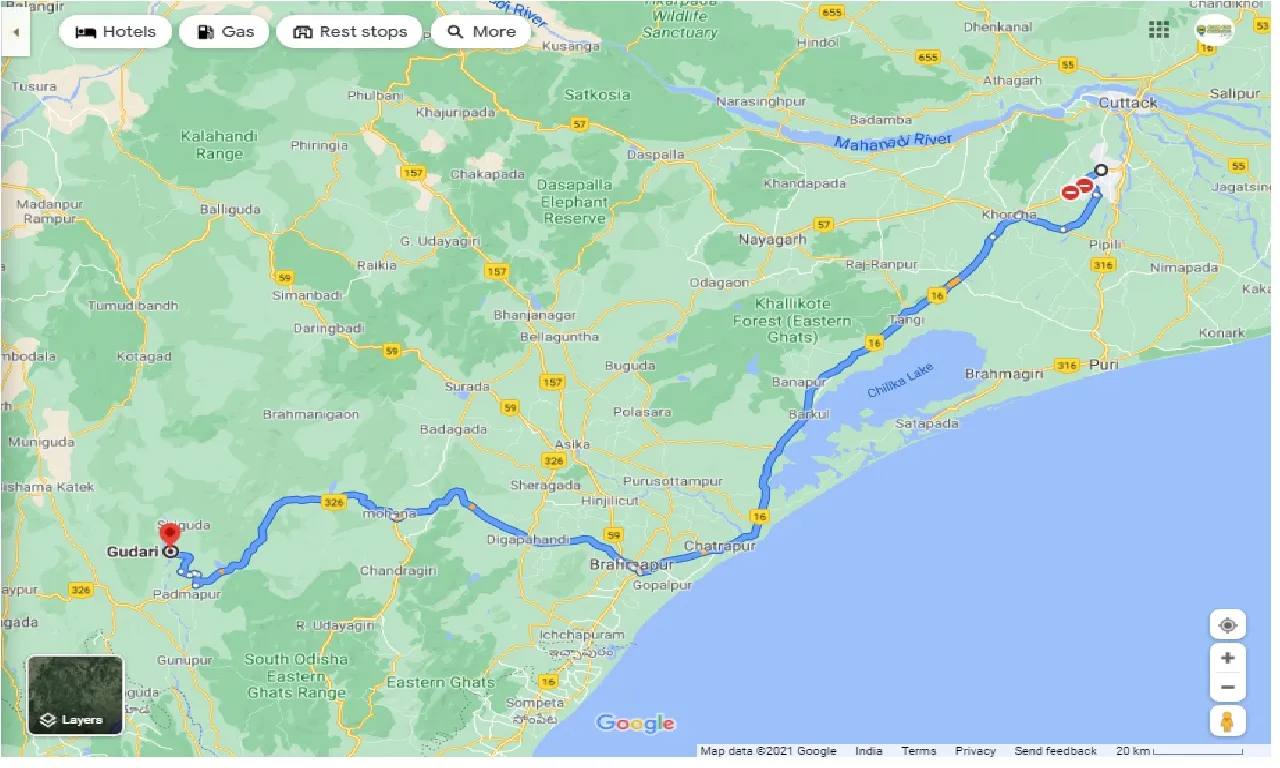Toggle the Rest stops filter off
Screen dimensions: 1280x768
point(349,31)
